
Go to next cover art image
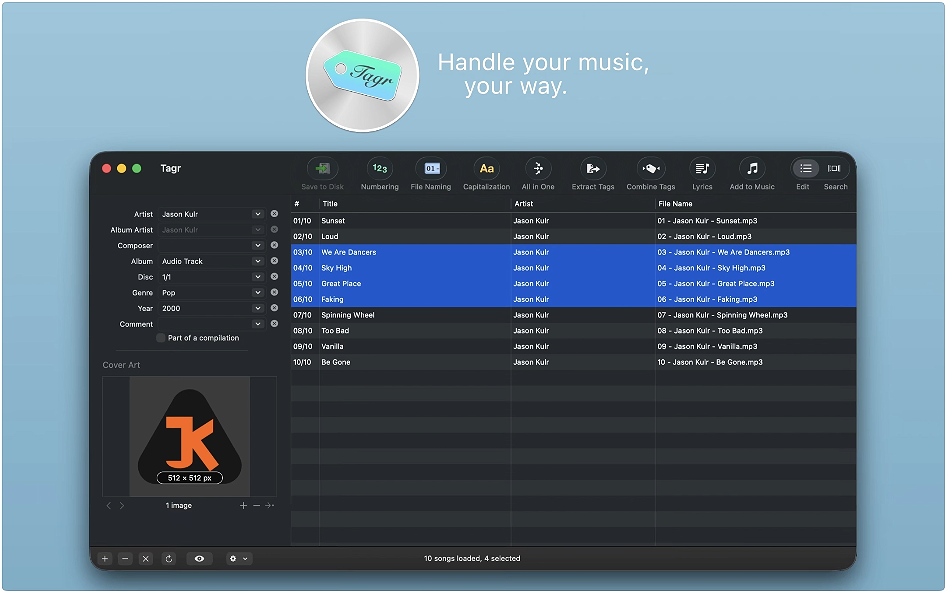tap(122, 506)
